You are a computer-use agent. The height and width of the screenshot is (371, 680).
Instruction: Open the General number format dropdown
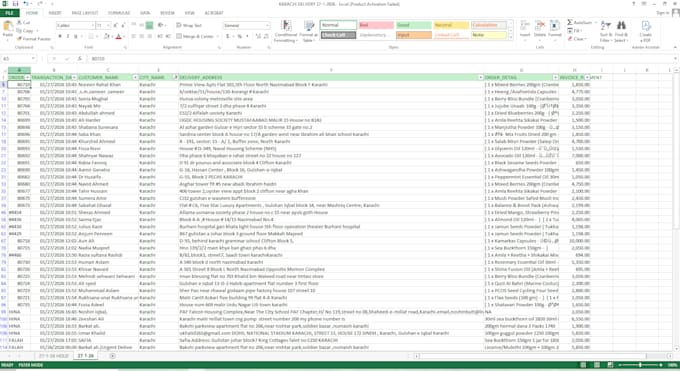tap(268, 26)
